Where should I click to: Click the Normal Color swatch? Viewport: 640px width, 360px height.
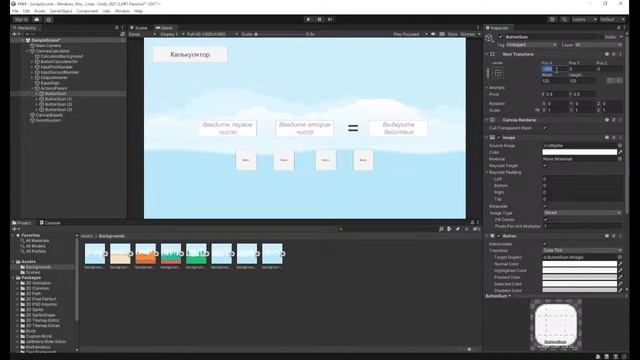(580, 264)
